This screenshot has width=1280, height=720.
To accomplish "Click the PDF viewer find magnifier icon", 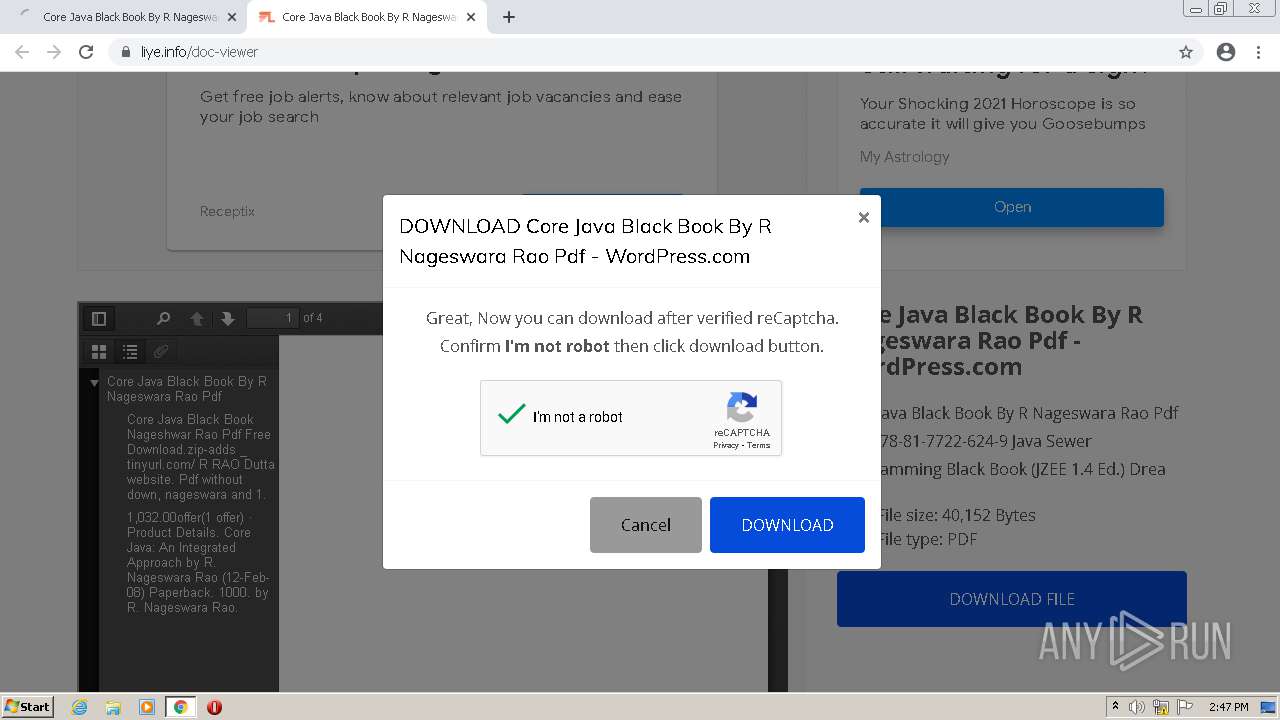I will point(163,318).
